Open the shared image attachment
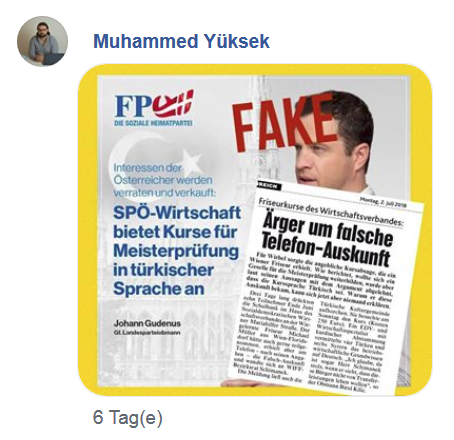This screenshot has height=440, width=454. (x=255, y=230)
